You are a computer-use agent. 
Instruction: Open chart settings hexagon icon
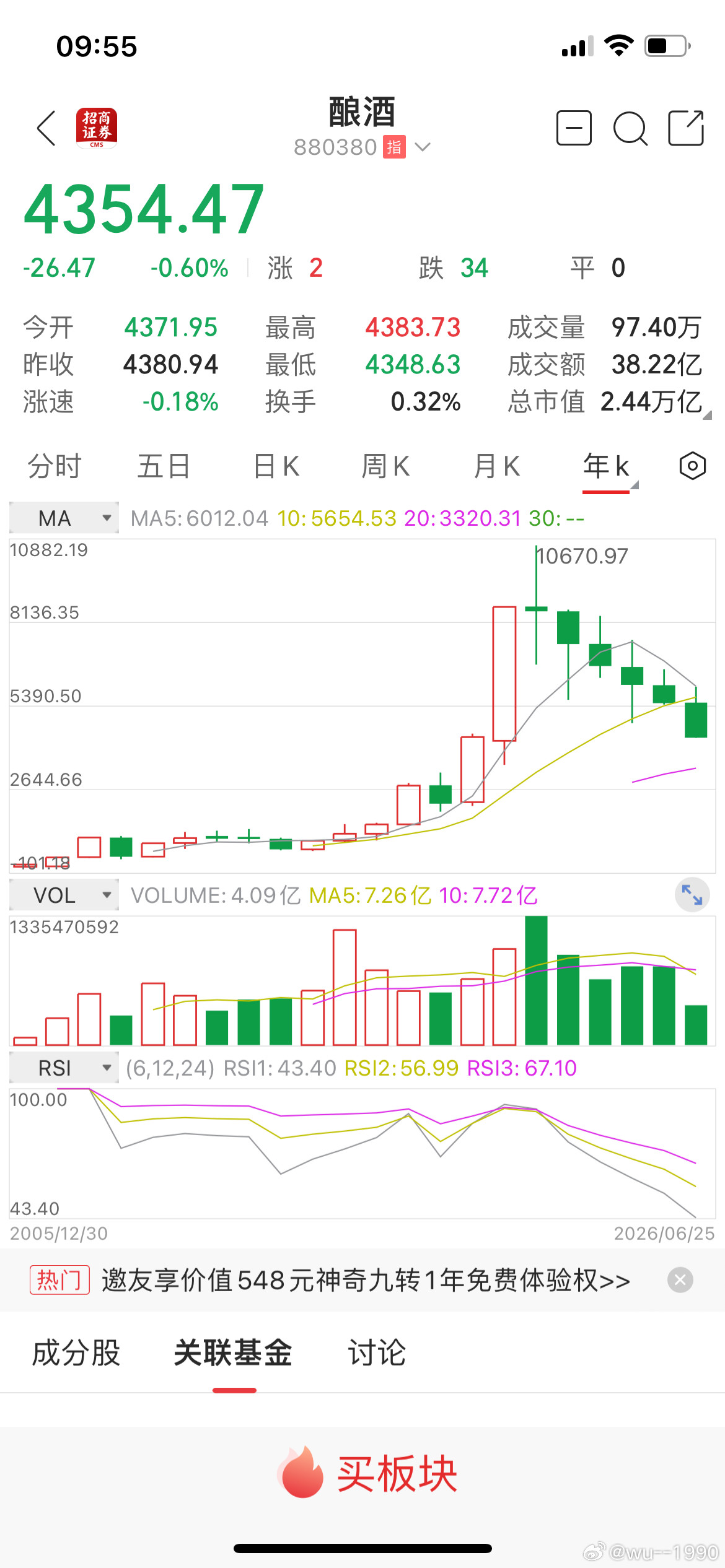(692, 466)
